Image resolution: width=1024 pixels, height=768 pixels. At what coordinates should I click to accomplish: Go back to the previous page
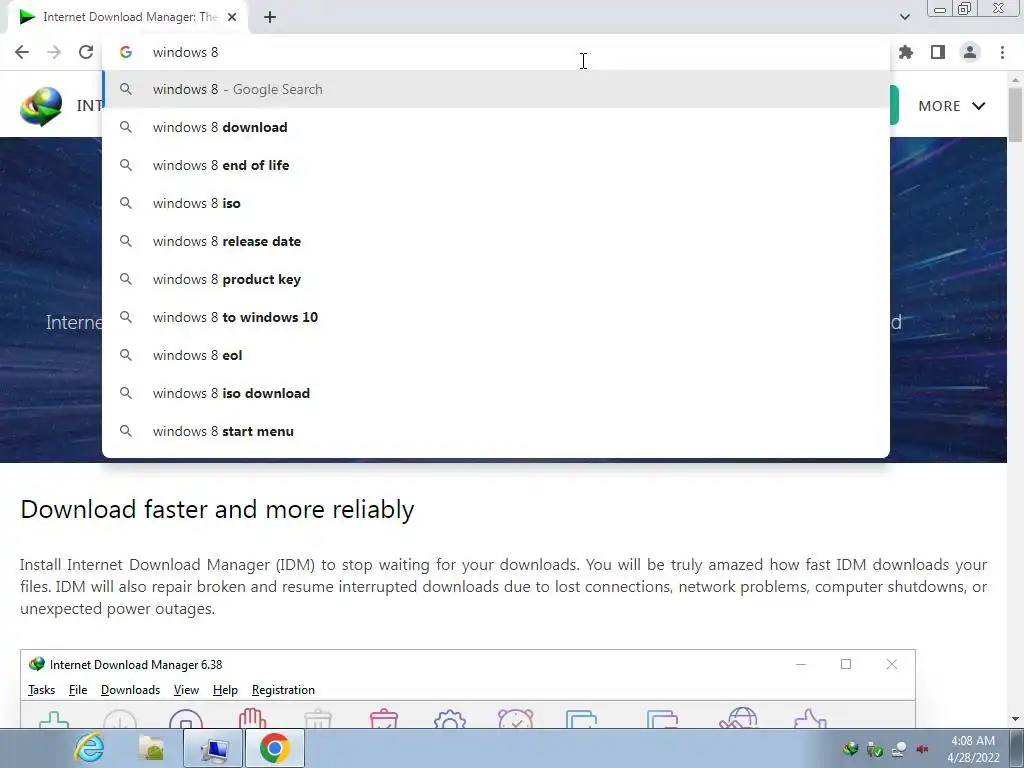tap(22, 52)
